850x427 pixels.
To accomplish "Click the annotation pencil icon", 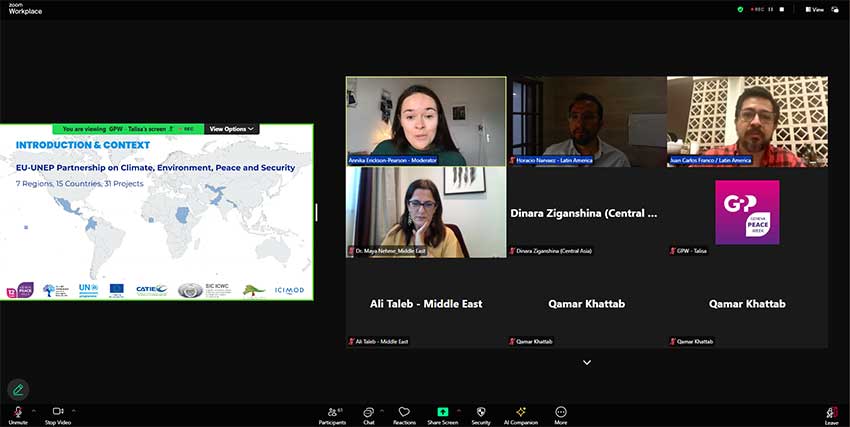I will pos(17,390).
